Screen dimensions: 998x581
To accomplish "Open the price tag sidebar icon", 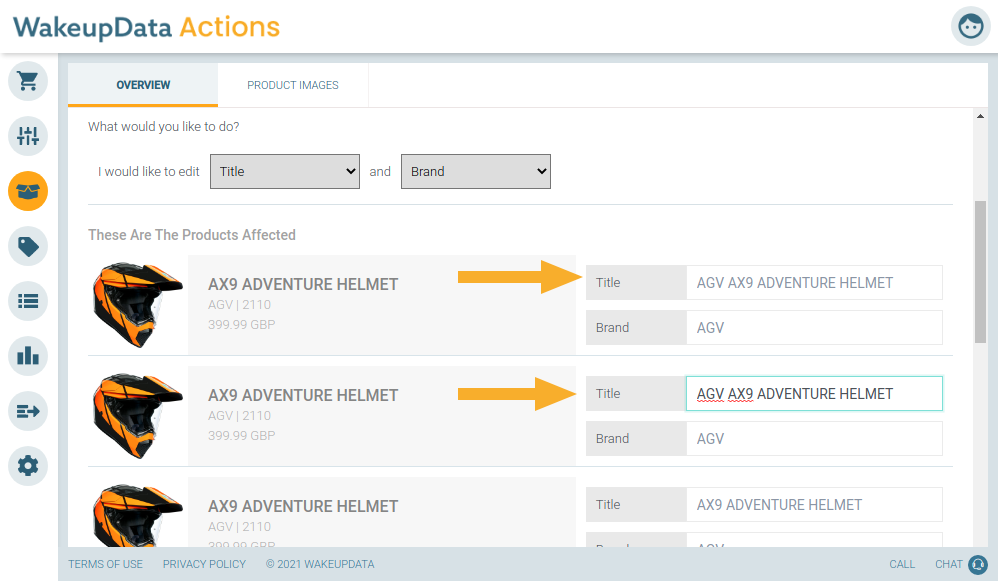I will [x=28, y=246].
